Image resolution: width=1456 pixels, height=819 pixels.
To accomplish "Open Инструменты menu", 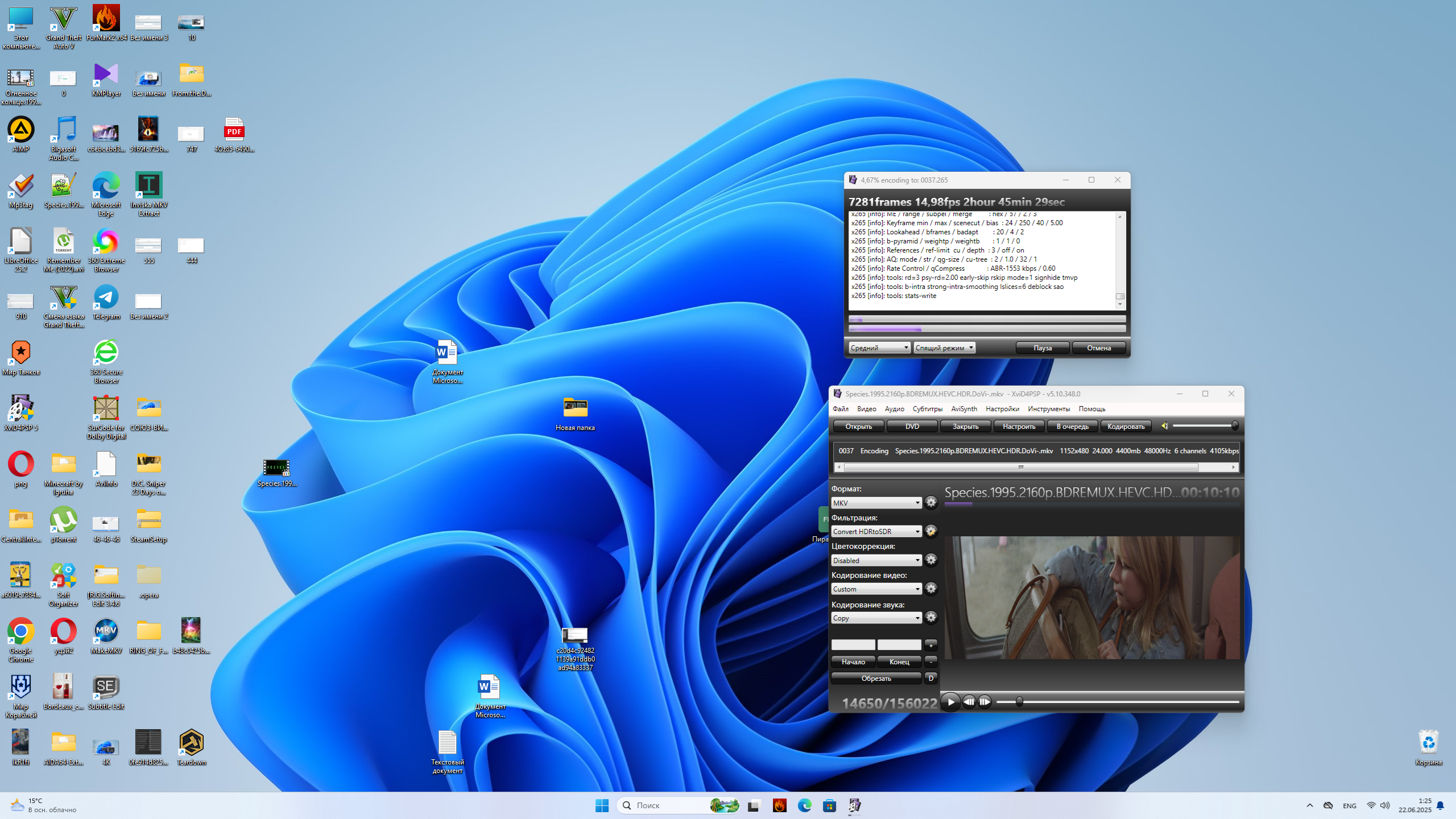I will tap(1049, 408).
